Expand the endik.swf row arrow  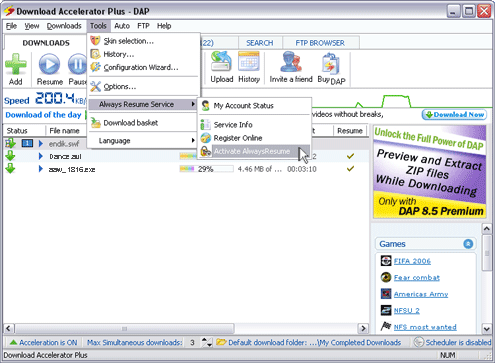[41, 144]
